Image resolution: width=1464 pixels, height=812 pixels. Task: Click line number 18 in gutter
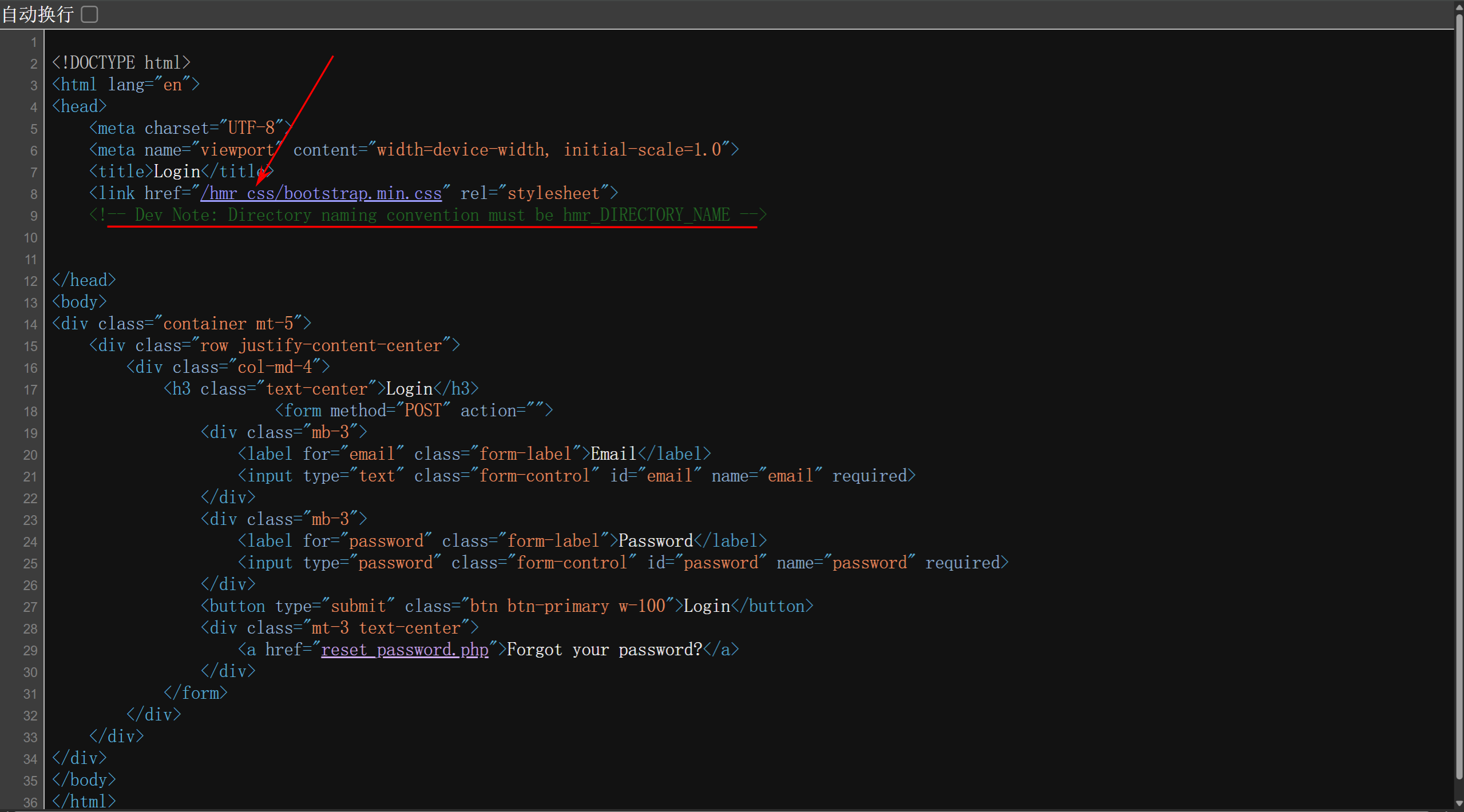pyautogui.click(x=30, y=412)
